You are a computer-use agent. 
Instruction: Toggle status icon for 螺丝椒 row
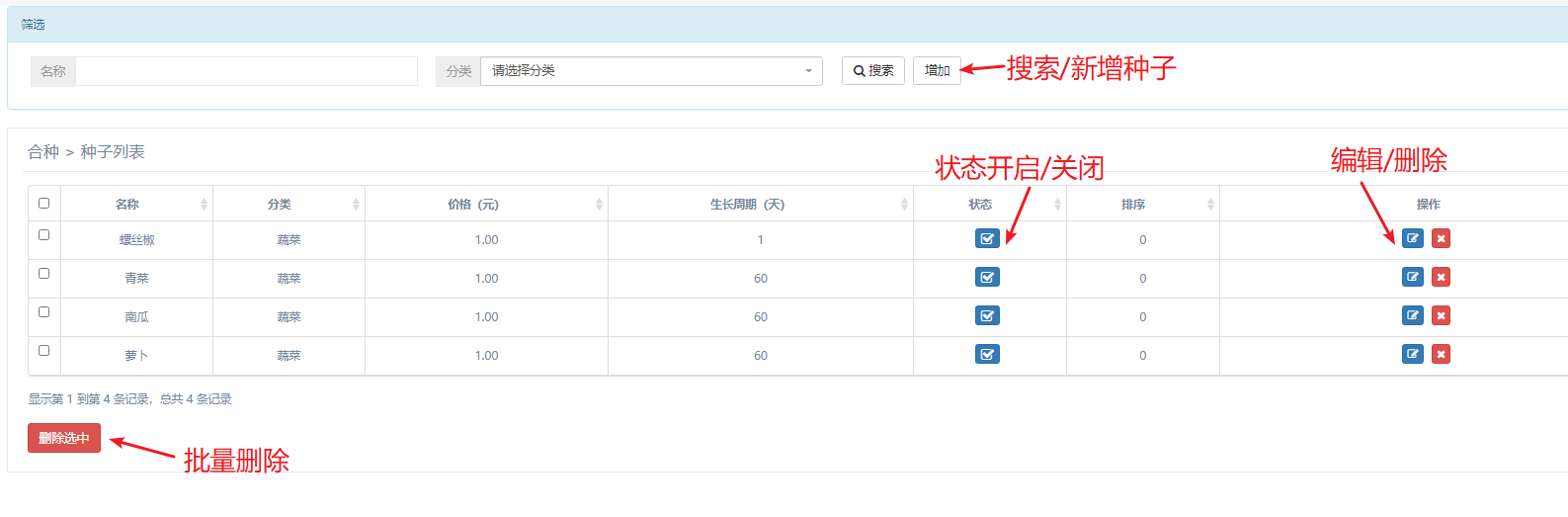click(x=987, y=238)
